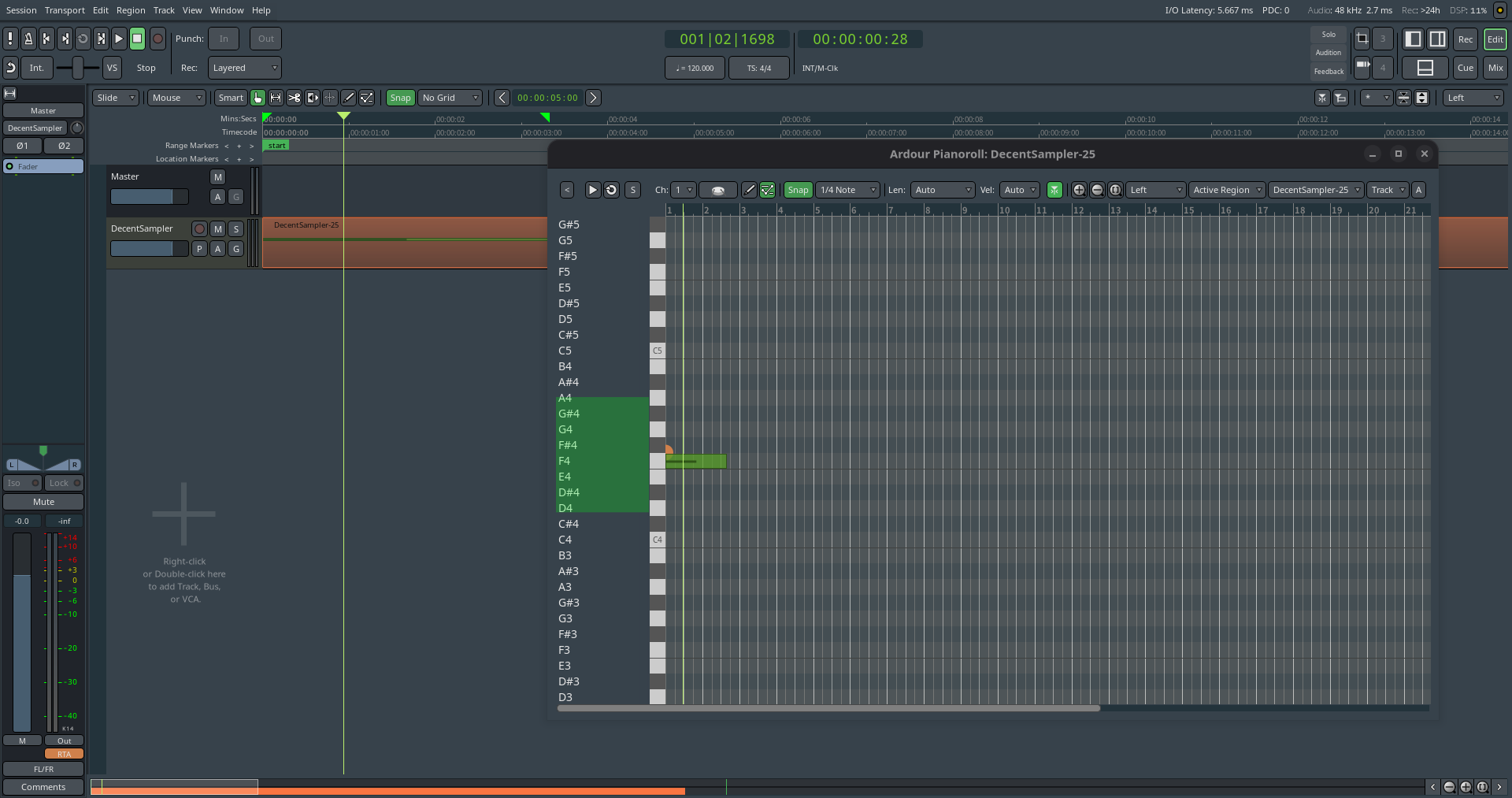Switch to the Mix tab button
The image size is (1512, 798).
(x=1495, y=68)
